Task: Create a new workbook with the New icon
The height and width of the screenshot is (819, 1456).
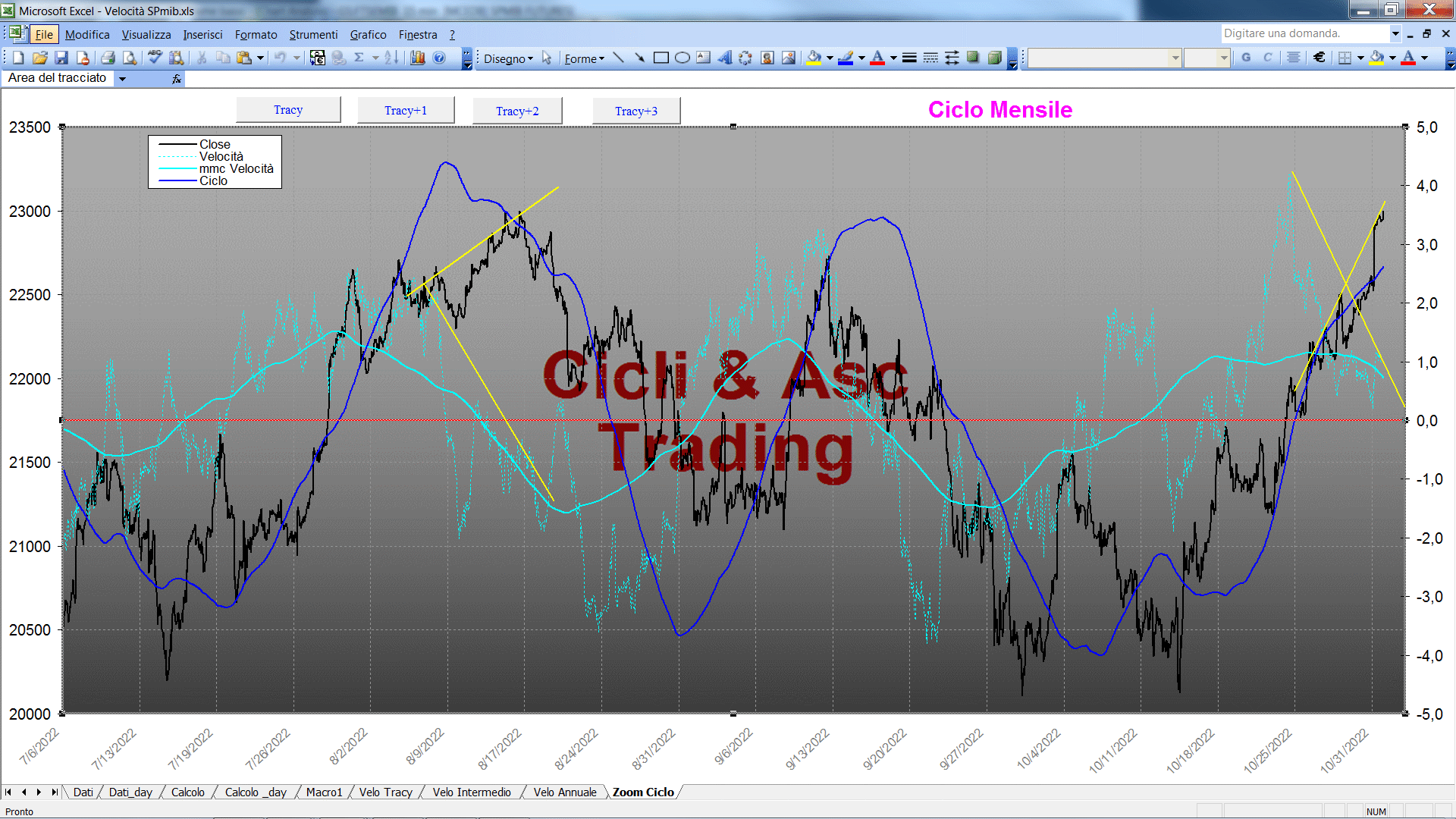Action: point(19,58)
